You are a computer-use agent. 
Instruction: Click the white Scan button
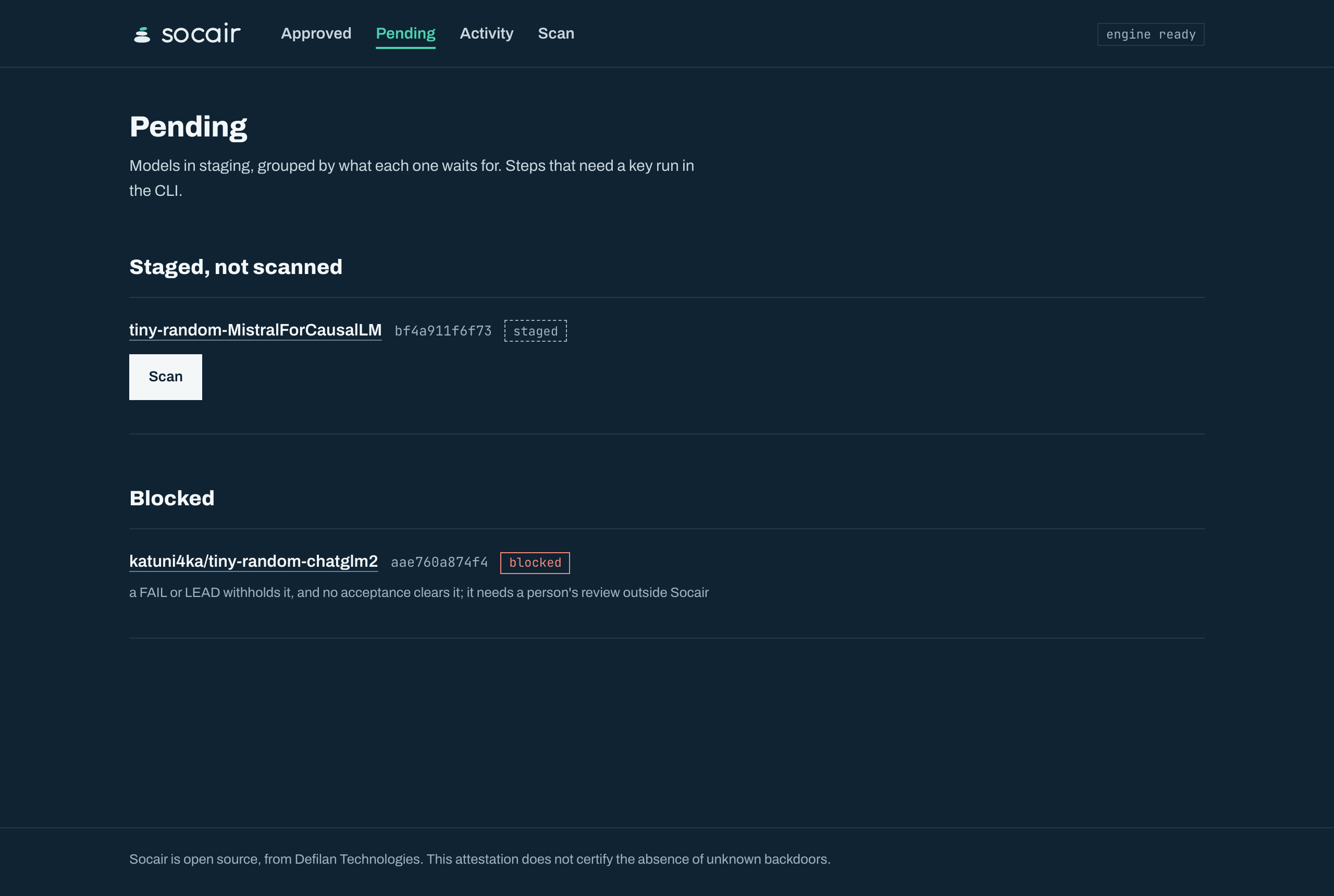click(166, 377)
